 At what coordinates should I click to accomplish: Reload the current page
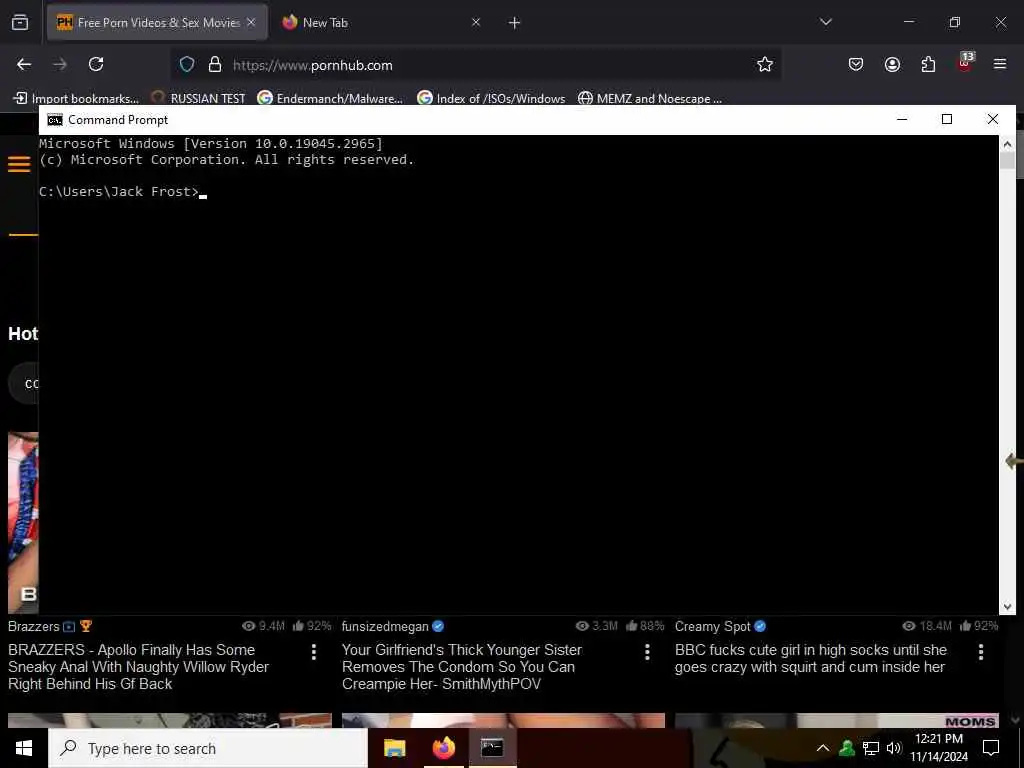(96, 64)
